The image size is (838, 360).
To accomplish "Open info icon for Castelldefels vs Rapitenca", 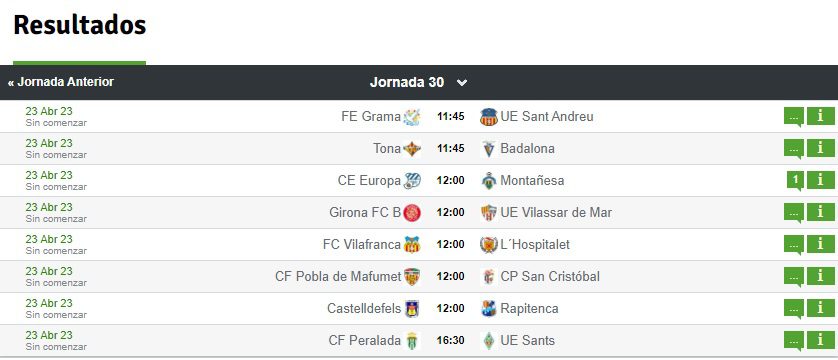I will 820,308.
